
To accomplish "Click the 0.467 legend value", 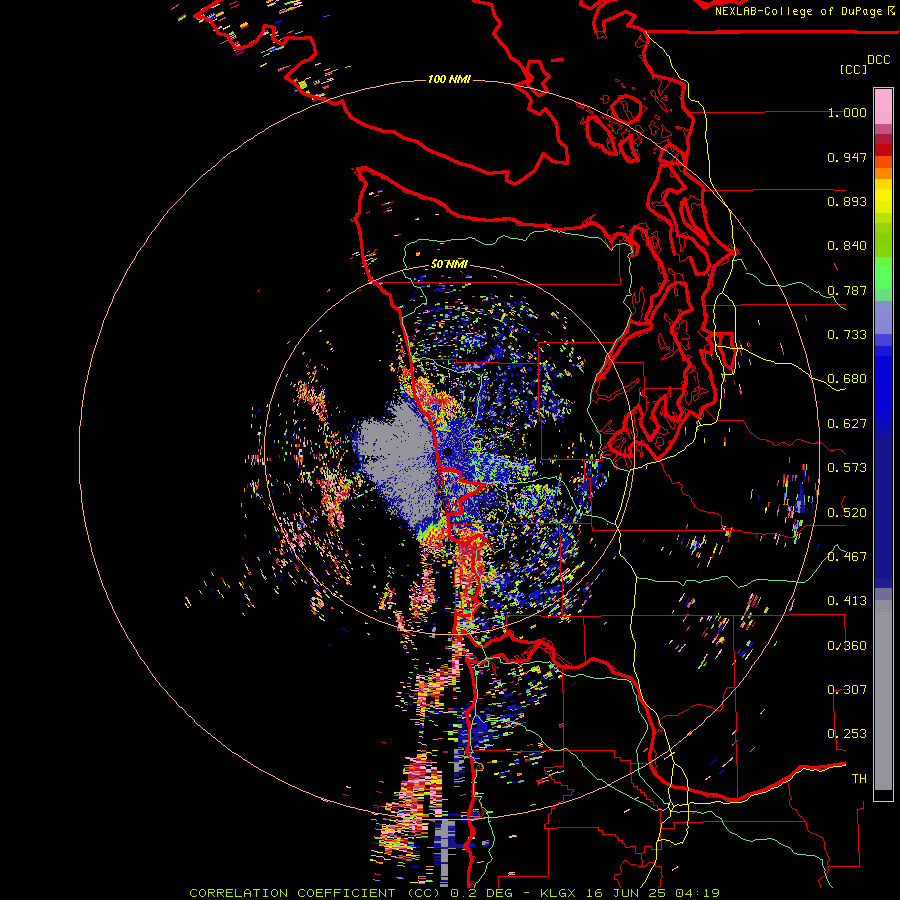I will coord(847,556).
